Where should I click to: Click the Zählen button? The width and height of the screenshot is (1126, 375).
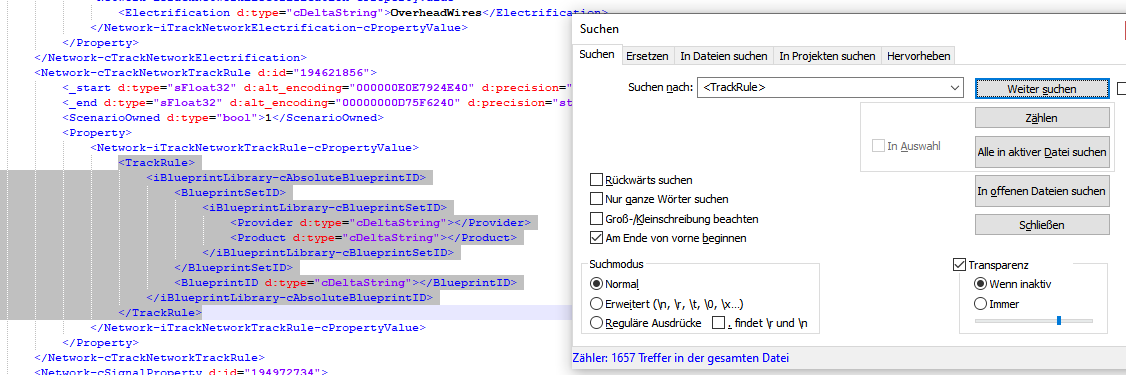[1041, 118]
